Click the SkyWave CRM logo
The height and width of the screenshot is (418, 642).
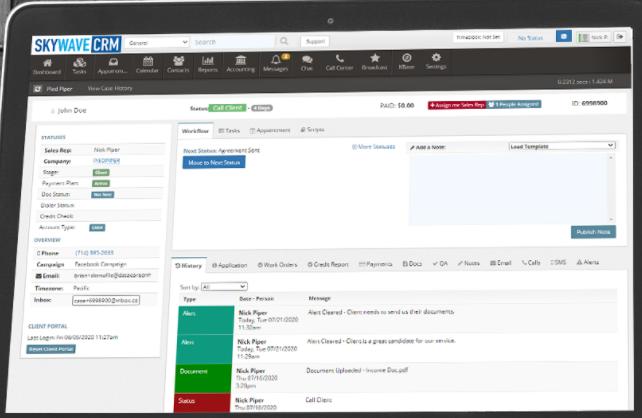coord(77,45)
